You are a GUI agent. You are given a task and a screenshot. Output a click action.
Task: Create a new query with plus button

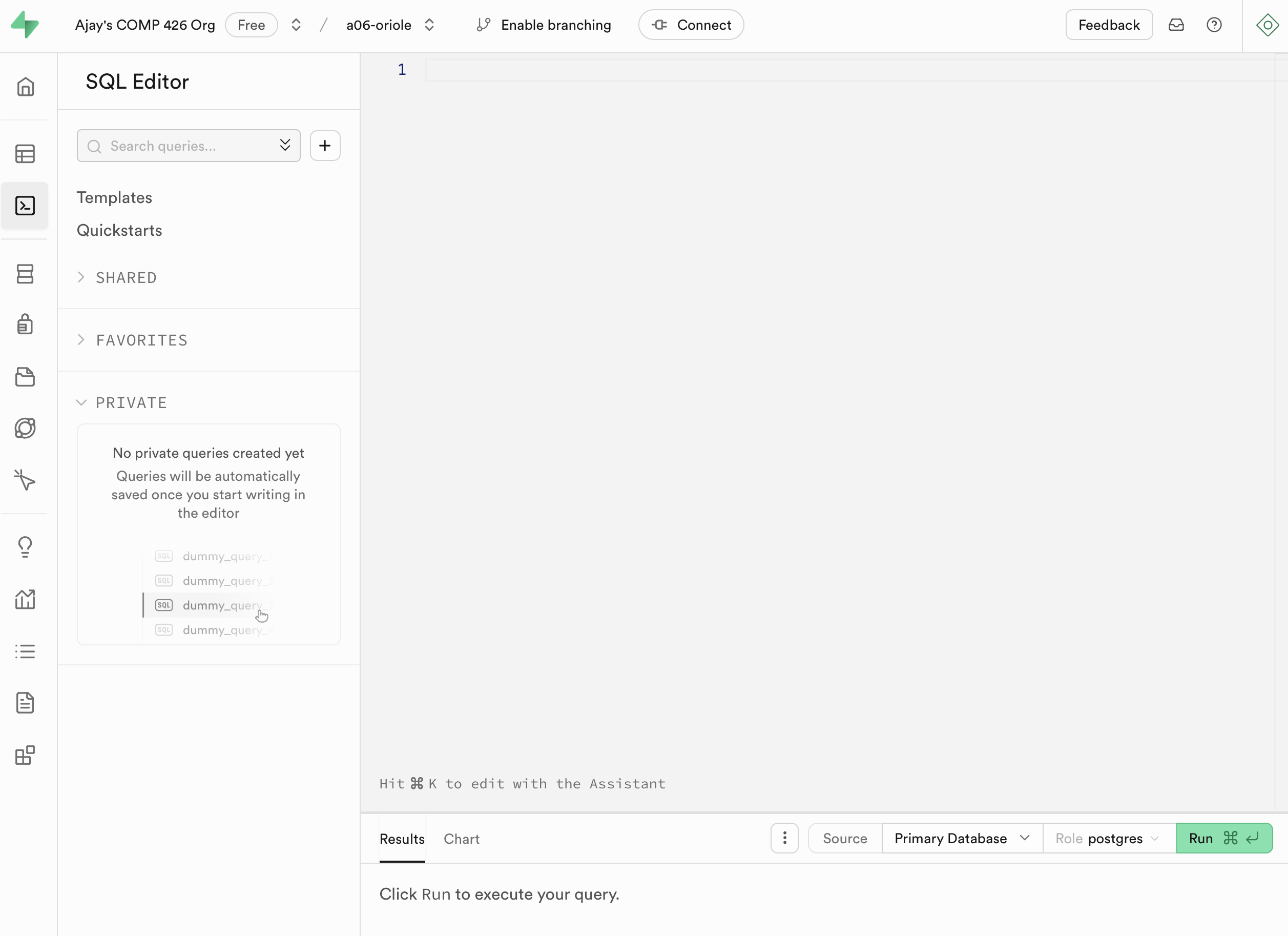(325, 146)
